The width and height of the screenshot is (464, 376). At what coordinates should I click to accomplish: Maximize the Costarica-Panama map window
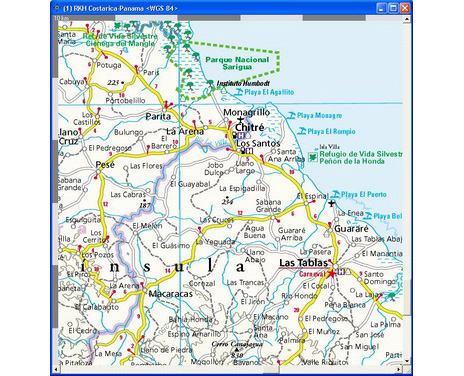tap(394, 8)
